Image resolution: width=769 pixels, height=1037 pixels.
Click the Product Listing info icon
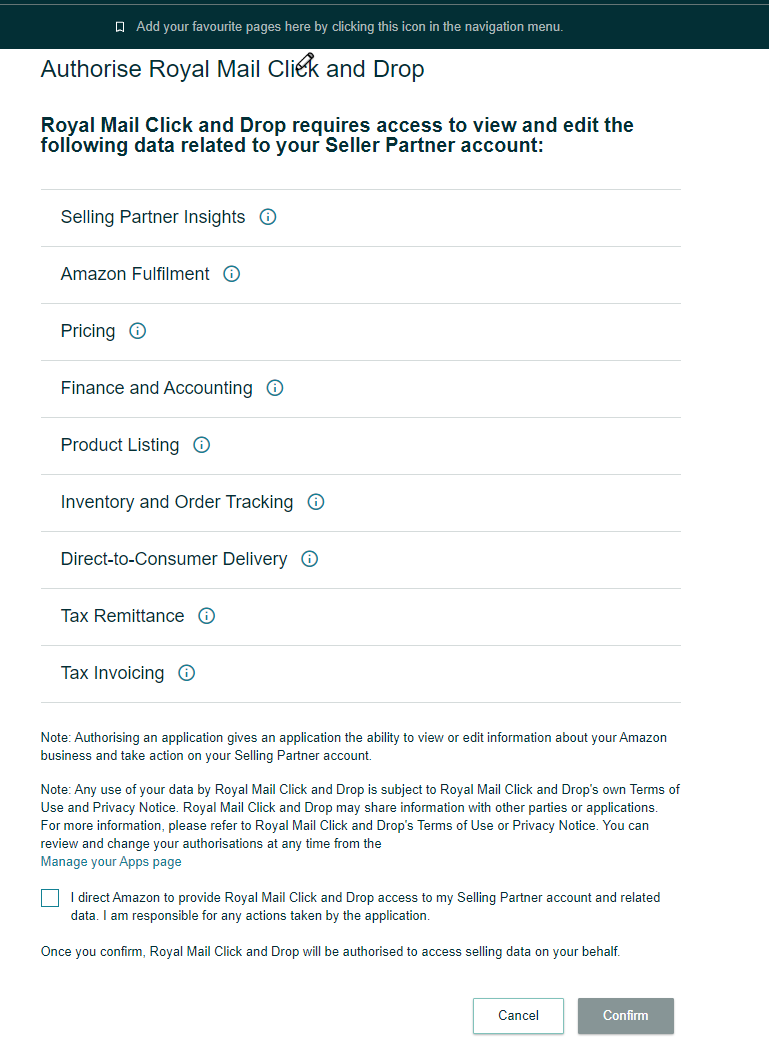click(x=202, y=445)
